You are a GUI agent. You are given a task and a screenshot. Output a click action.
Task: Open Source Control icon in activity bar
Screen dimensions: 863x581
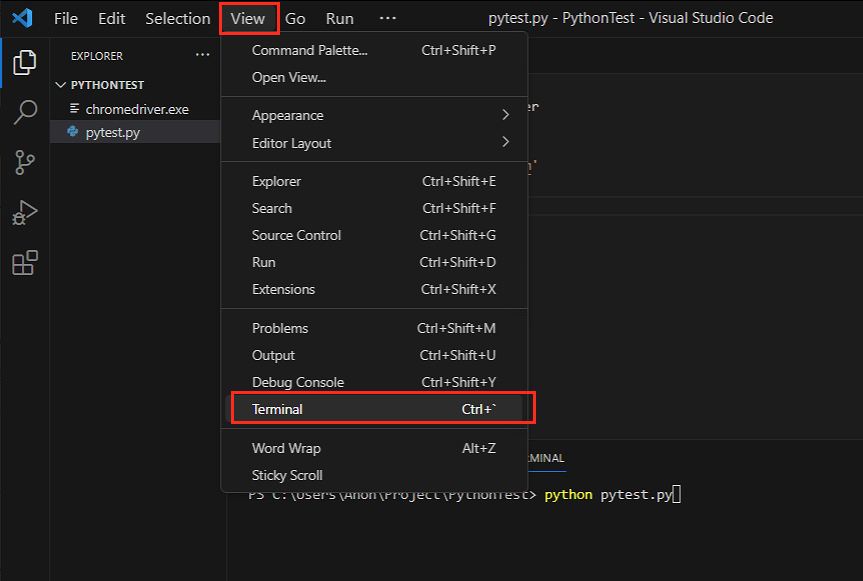24,162
